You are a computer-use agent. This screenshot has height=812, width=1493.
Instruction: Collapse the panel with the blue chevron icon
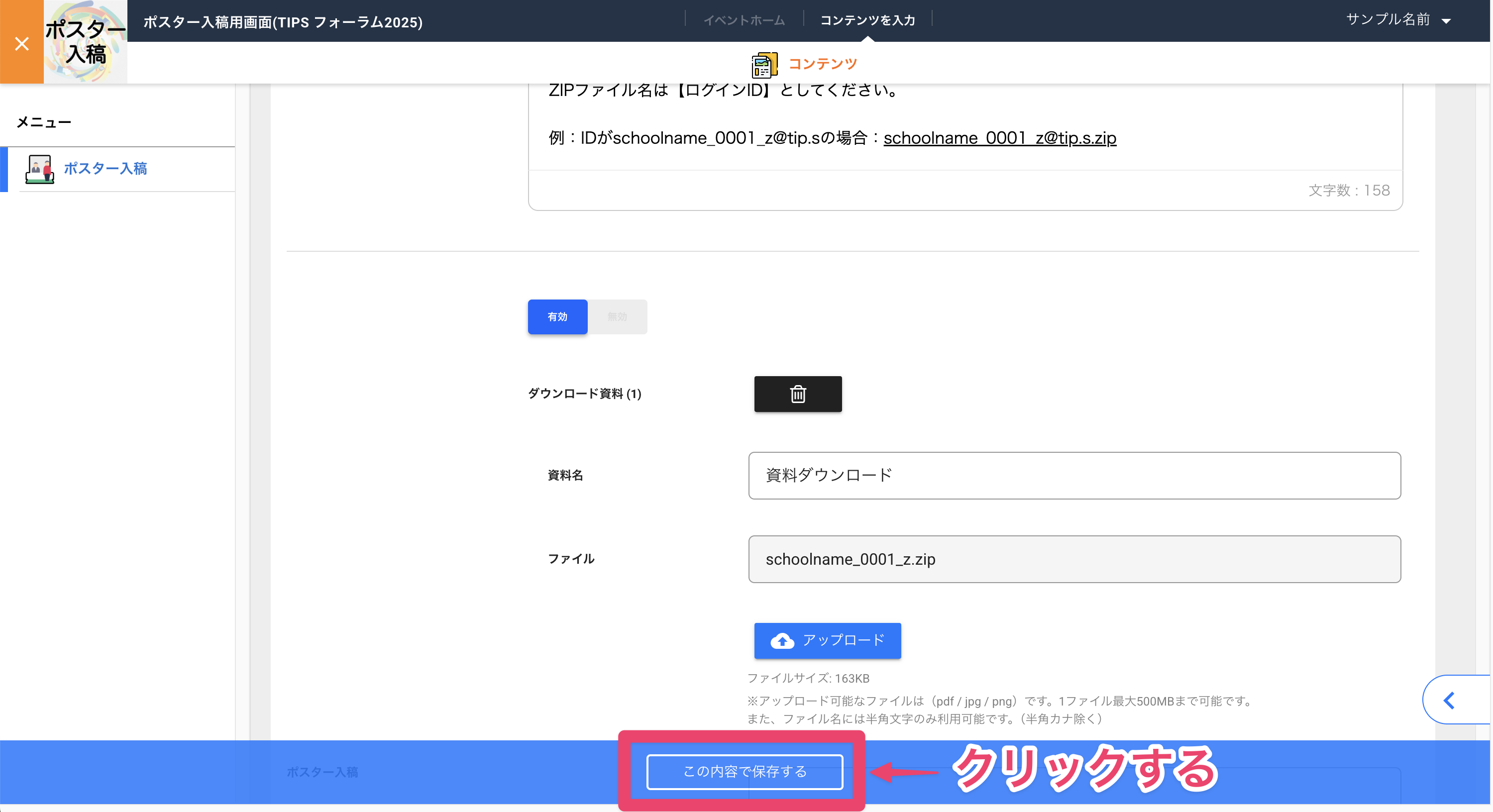tap(1451, 700)
